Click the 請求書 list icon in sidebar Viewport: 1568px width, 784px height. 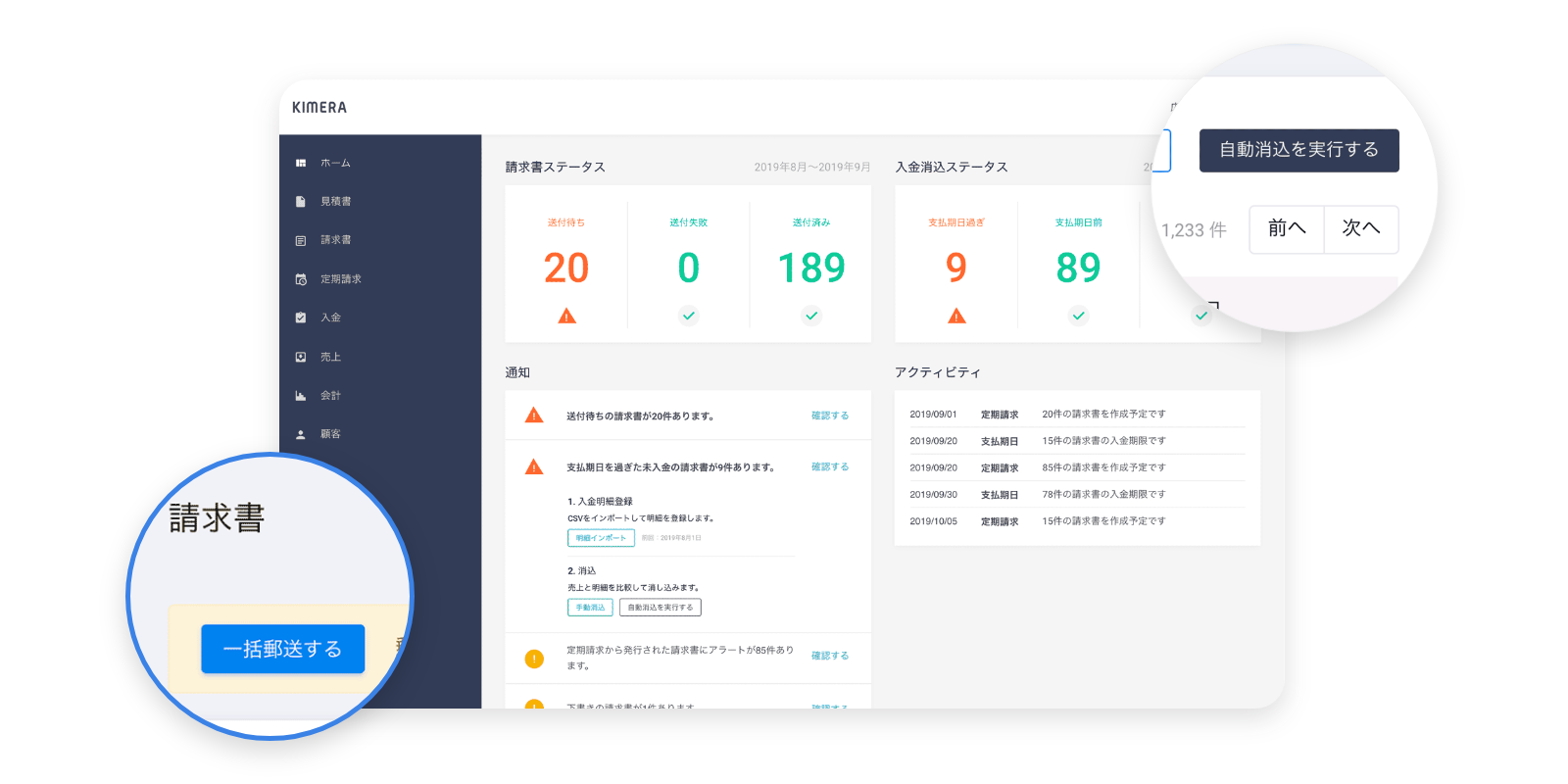pos(301,240)
